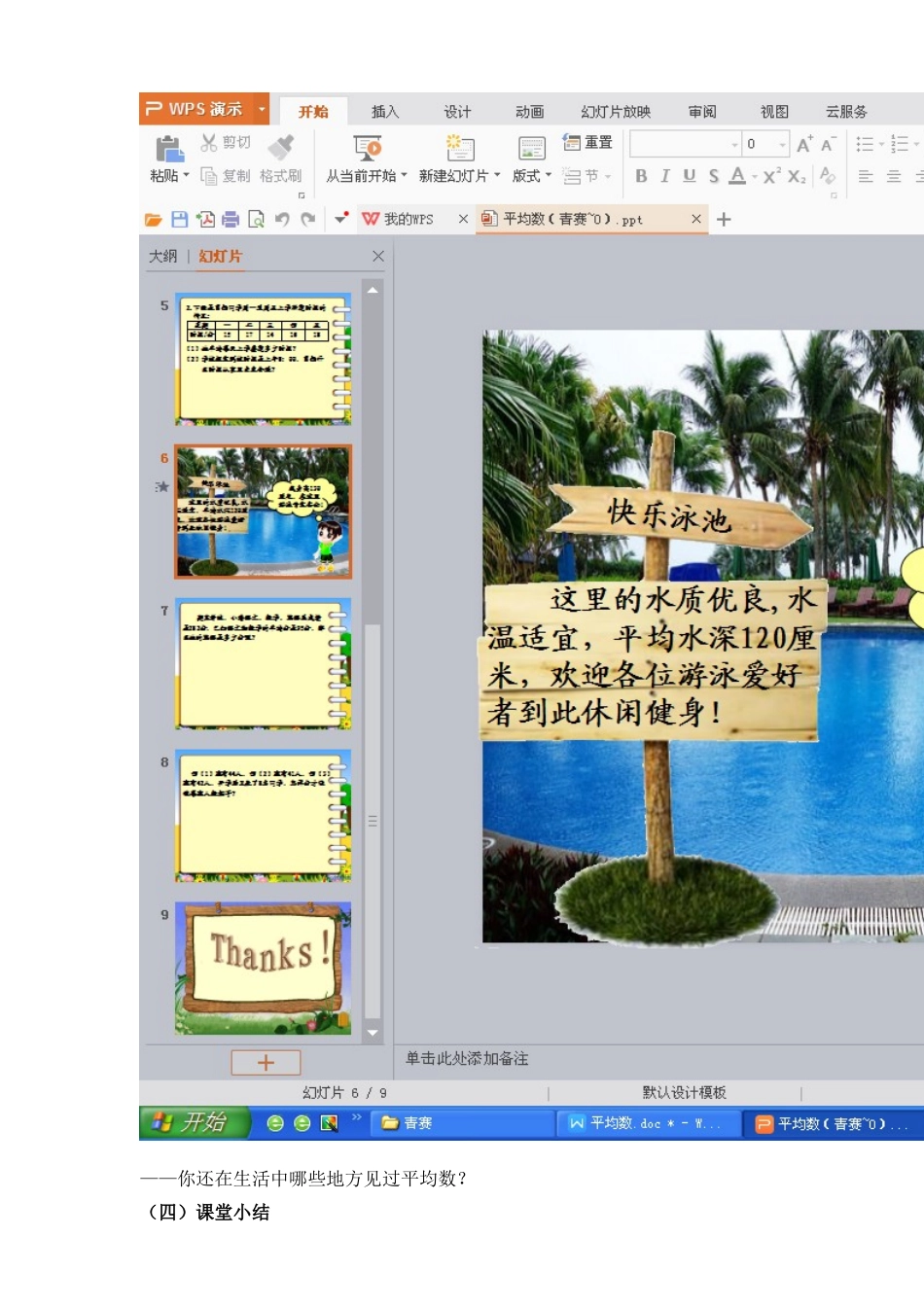Click the Layout (版式) icon
Viewport: 924px width, 1307px height.
531,149
